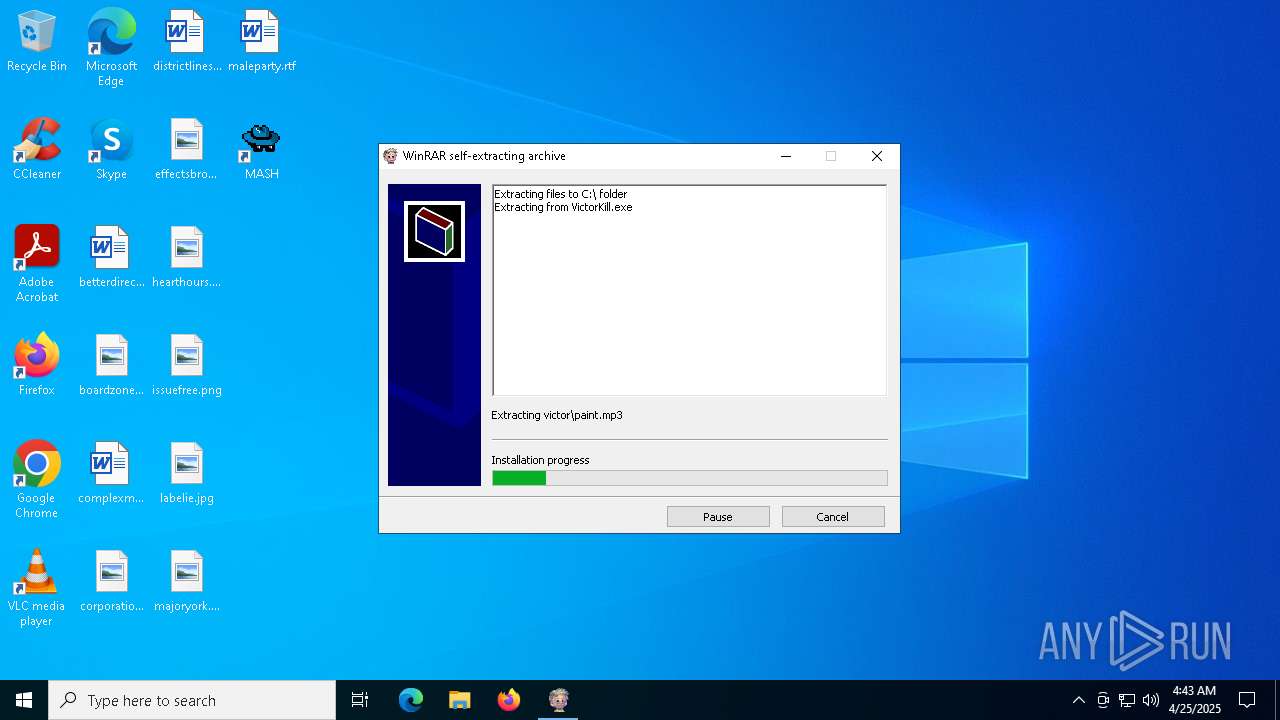The height and width of the screenshot is (720, 1280).
Task: Pause the extraction
Action: (x=718, y=517)
